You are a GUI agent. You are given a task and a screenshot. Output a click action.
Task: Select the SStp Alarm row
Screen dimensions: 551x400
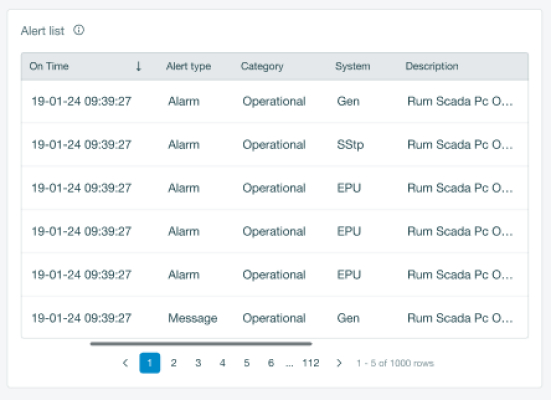(274, 144)
